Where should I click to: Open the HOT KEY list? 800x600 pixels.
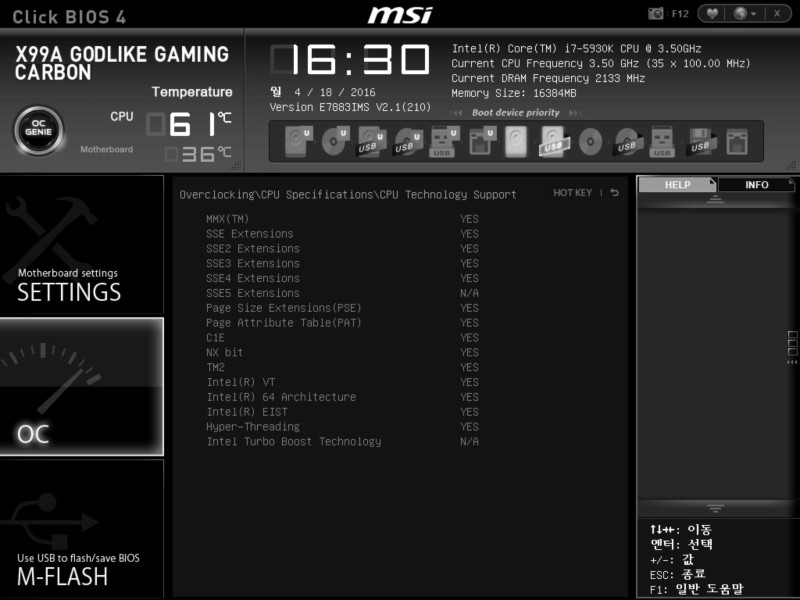point(572,193)
